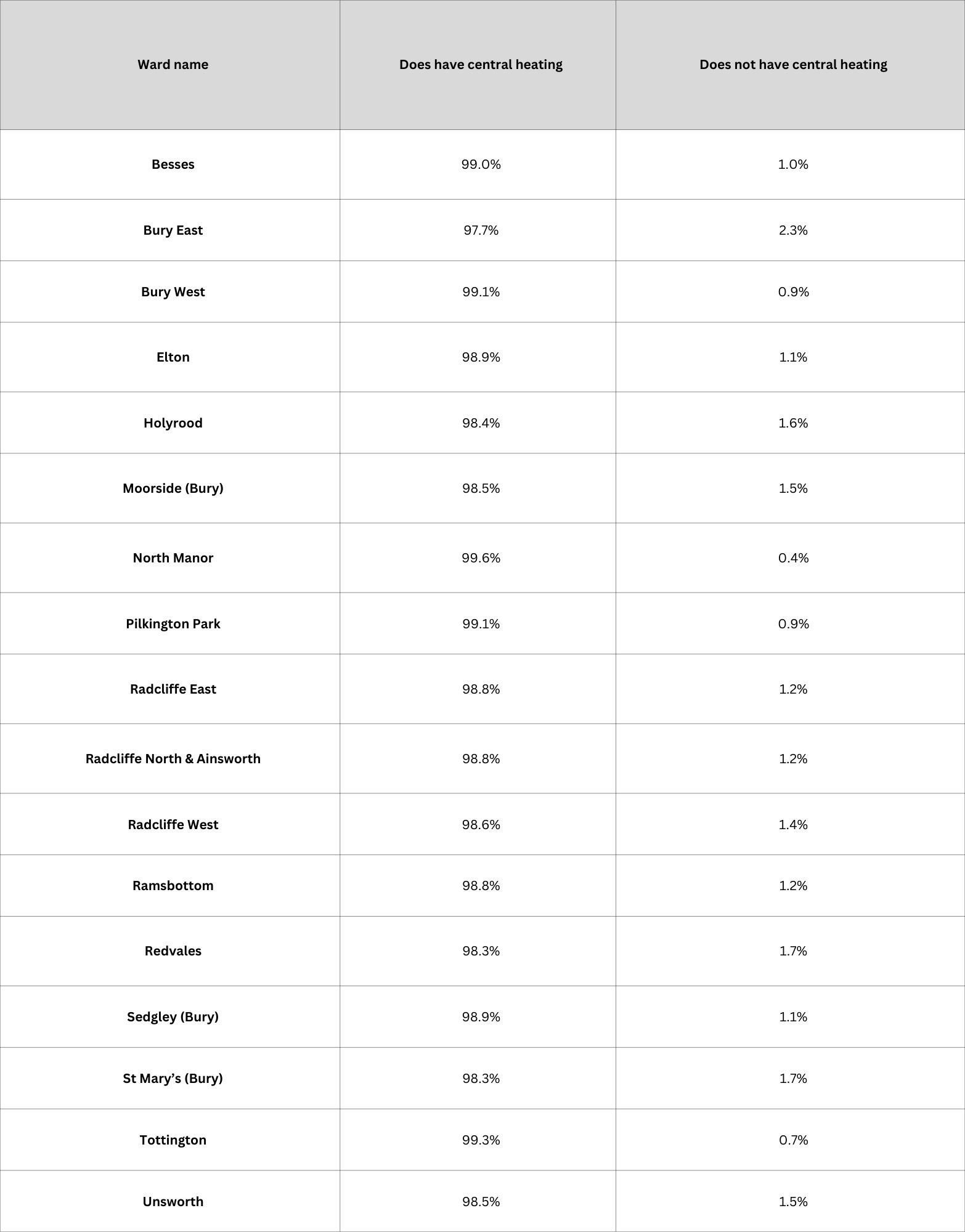Select the Elton ward cell
The height and width of the screenshot is (1232, 965).
(173, 357)
